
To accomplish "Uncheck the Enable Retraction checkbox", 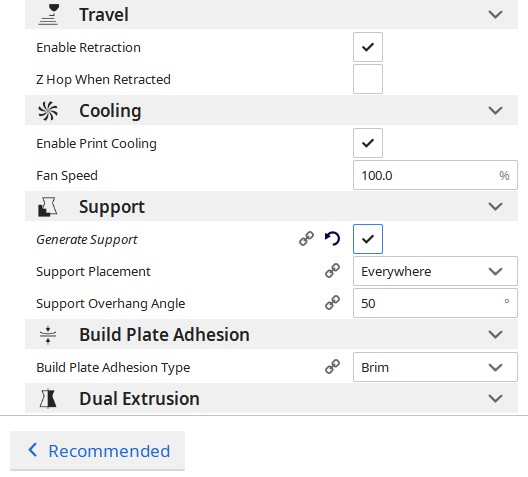I will pyautogui.click(x=368, y=47).
